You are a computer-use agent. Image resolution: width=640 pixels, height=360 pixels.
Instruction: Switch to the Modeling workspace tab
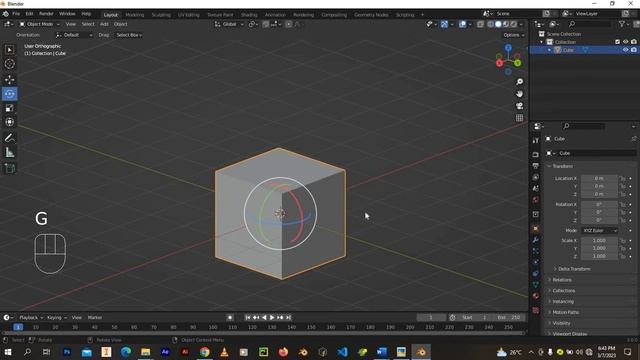pyautogui.click(x=134, y=15)
